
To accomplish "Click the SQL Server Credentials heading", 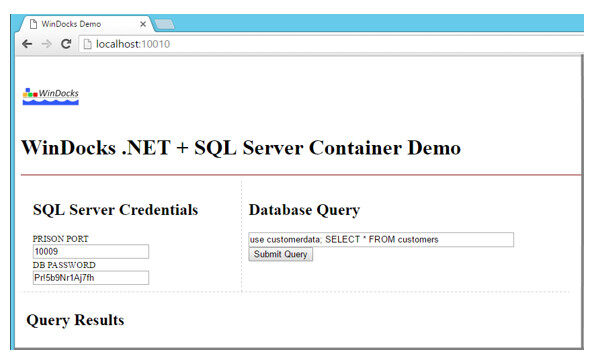I will coord(115,210).
